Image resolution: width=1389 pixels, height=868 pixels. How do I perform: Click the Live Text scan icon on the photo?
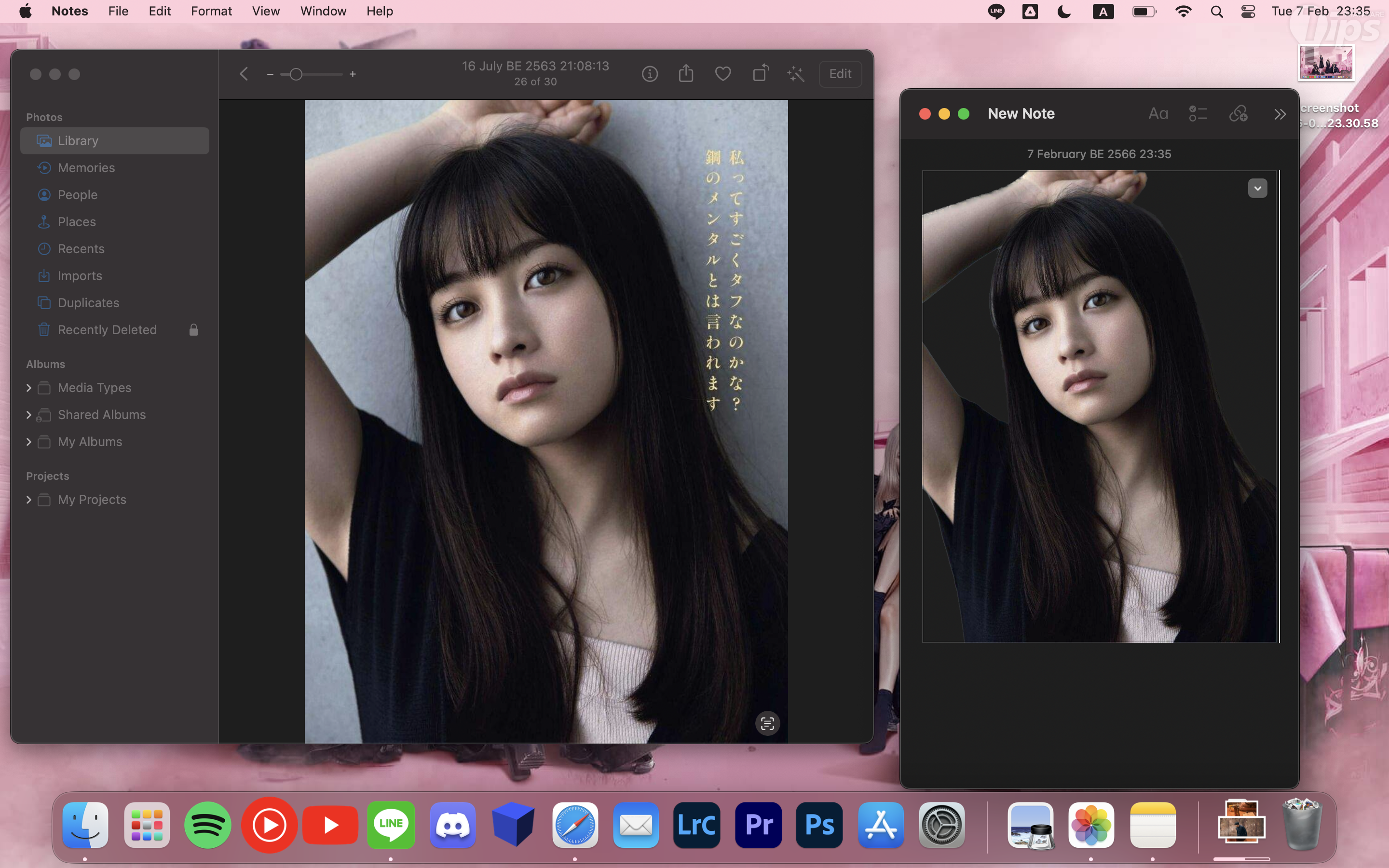pos(767,723)
